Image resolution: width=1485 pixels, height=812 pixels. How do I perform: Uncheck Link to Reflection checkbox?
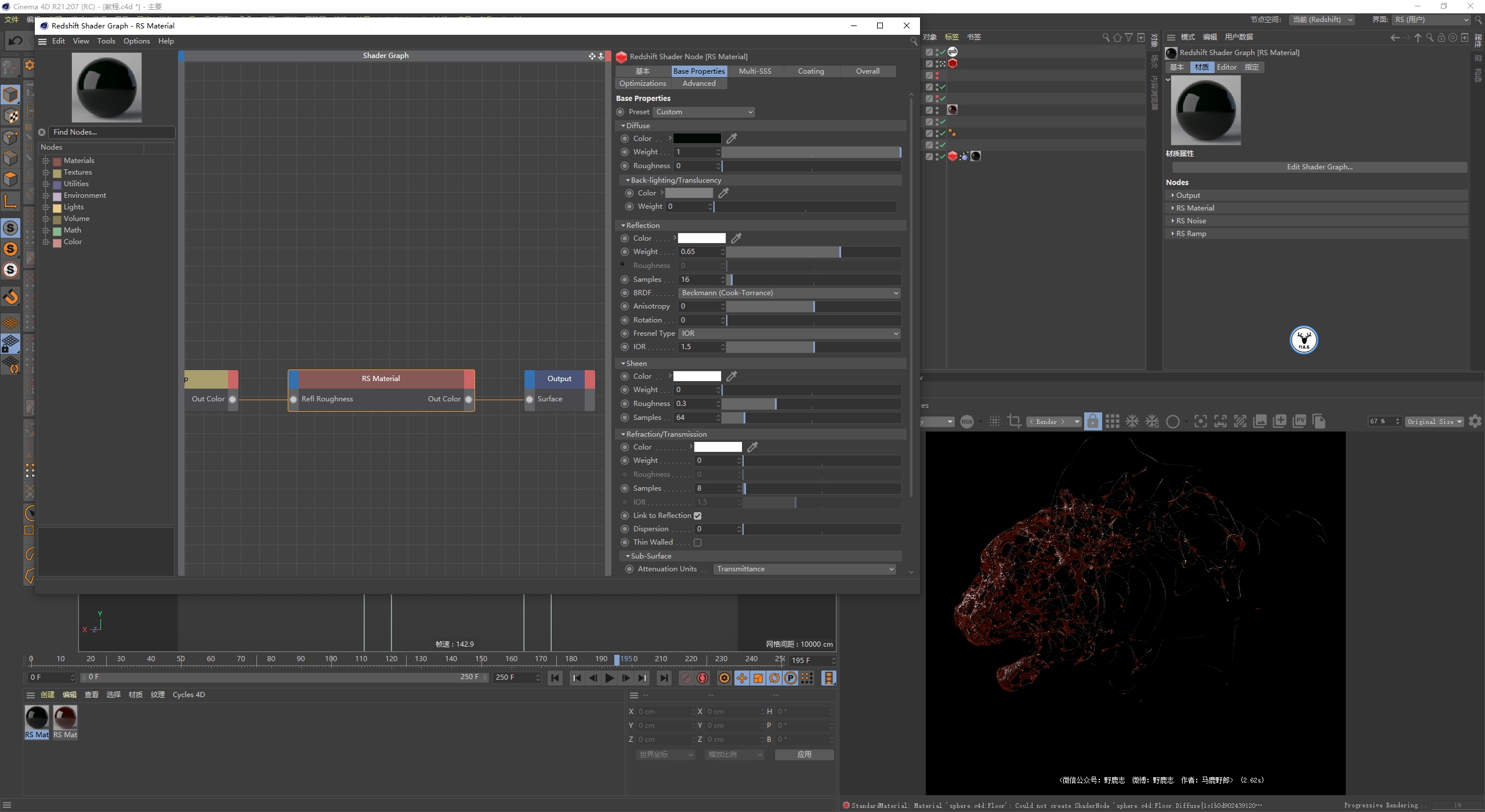point(698,516)
